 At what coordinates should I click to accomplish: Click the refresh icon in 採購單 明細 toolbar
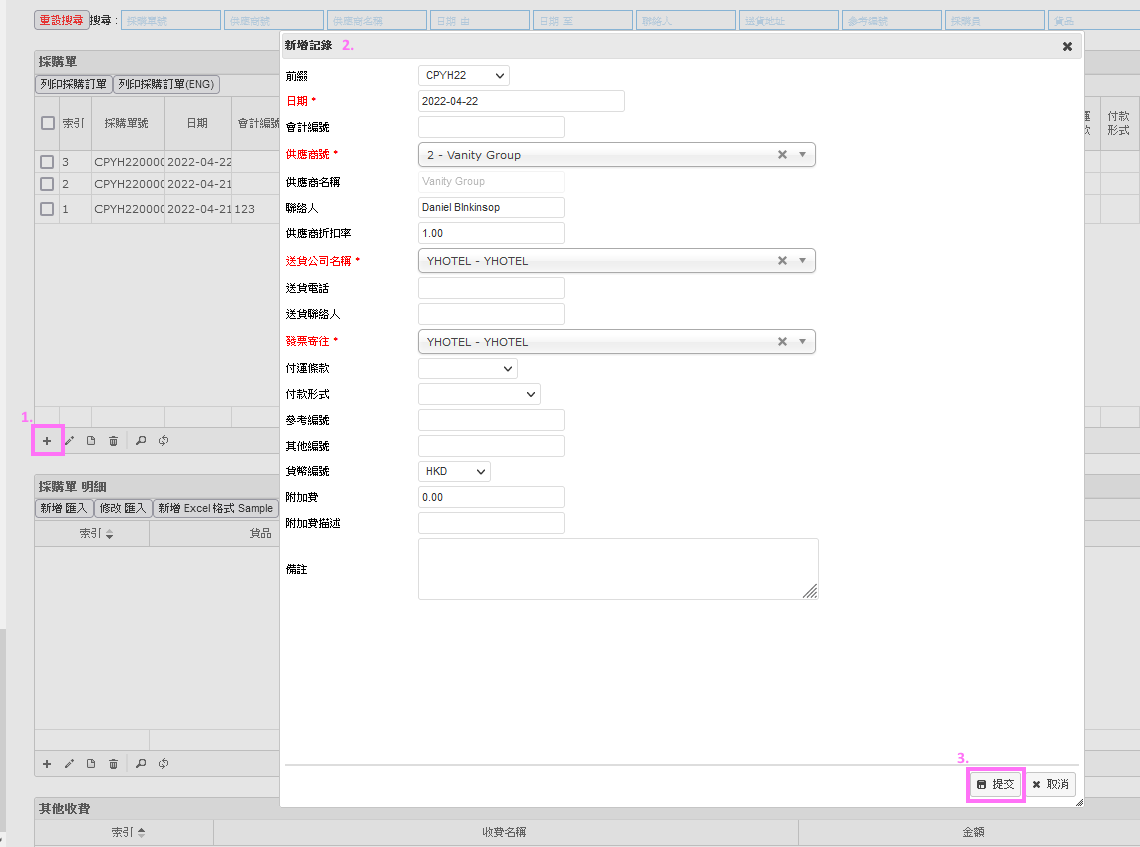pyautogui.click(x=163, y=764)
